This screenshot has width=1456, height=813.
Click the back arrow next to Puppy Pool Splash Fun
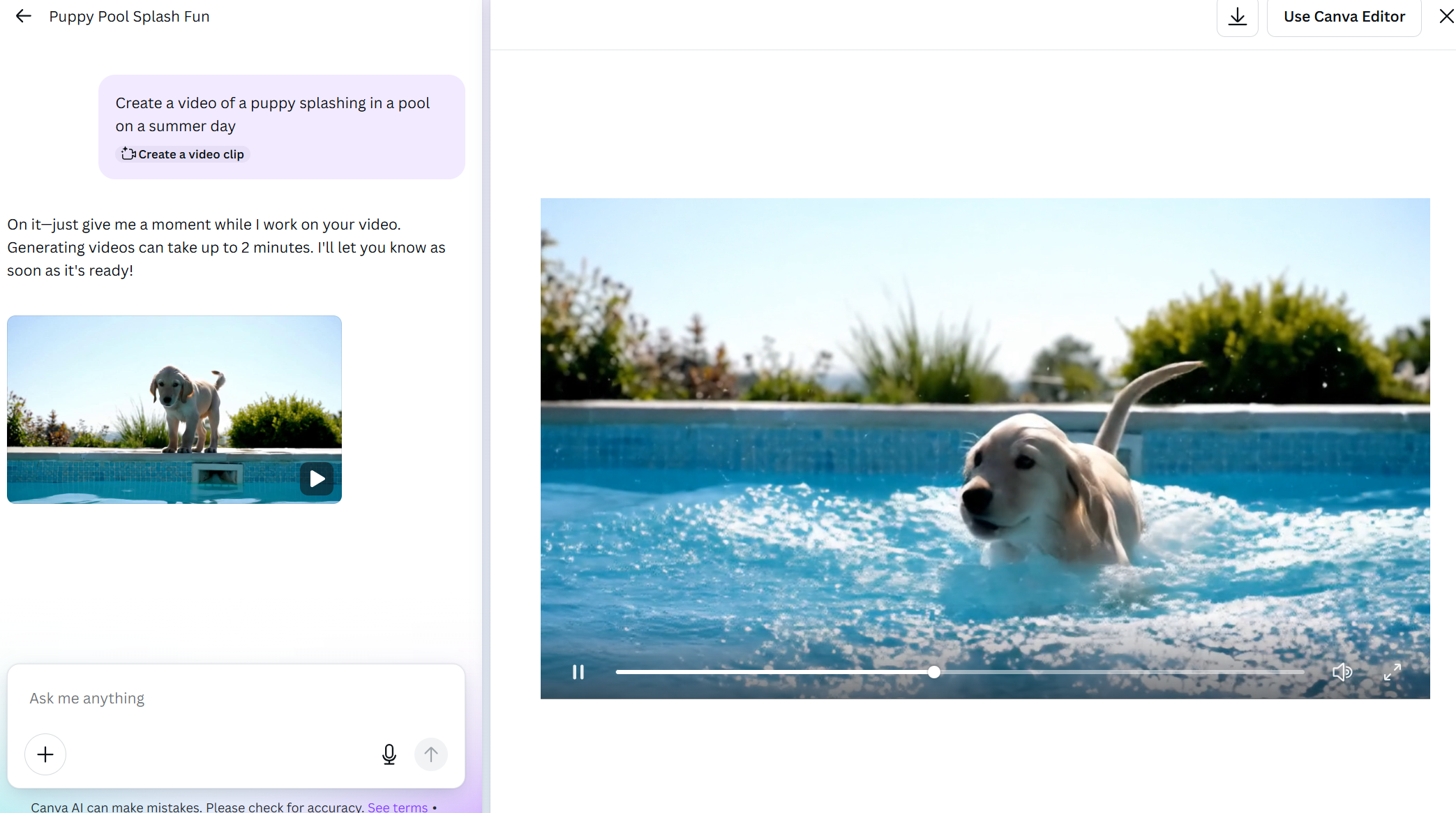click(x=23, y=16)
